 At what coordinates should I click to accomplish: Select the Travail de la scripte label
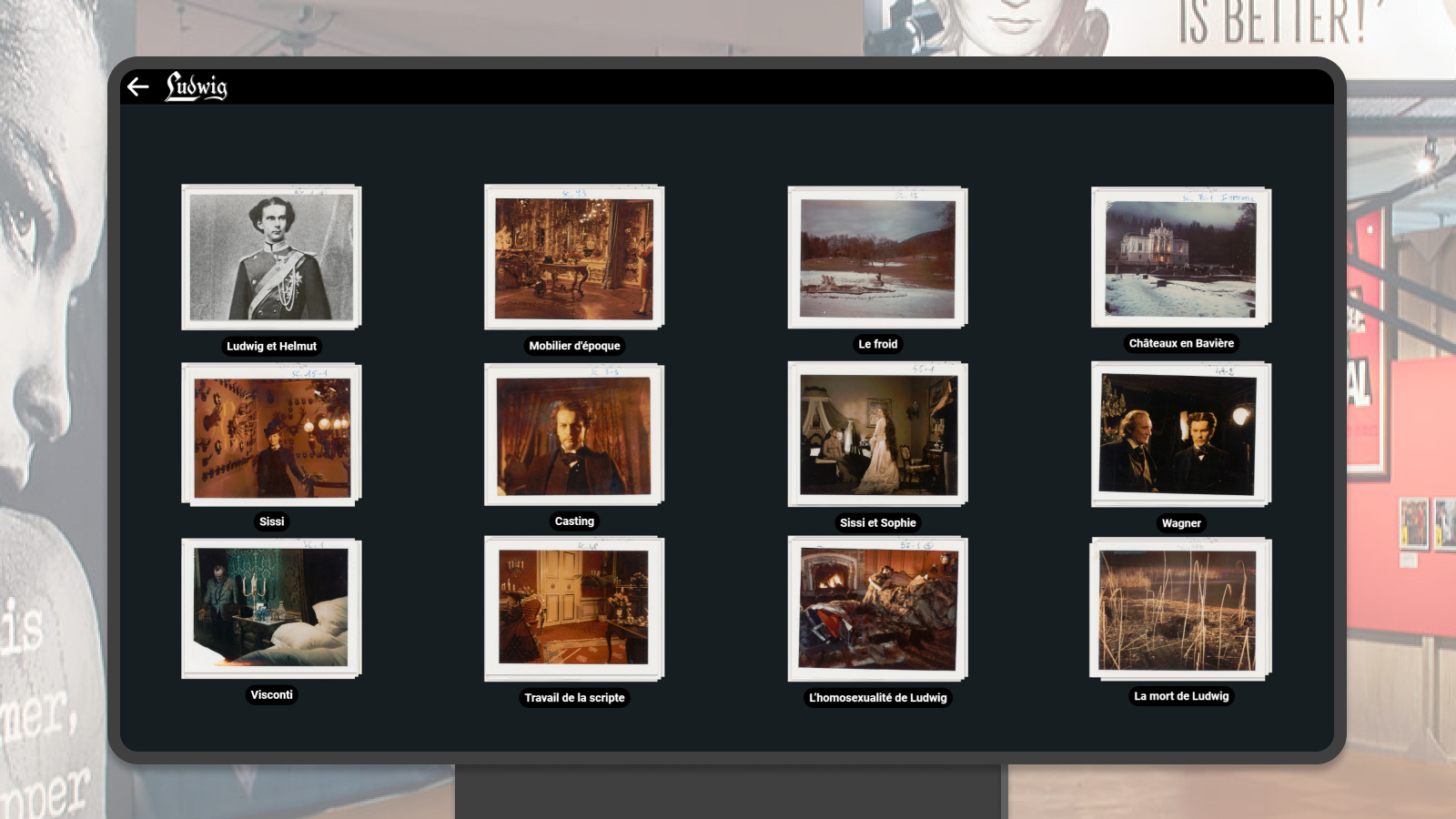574,698
